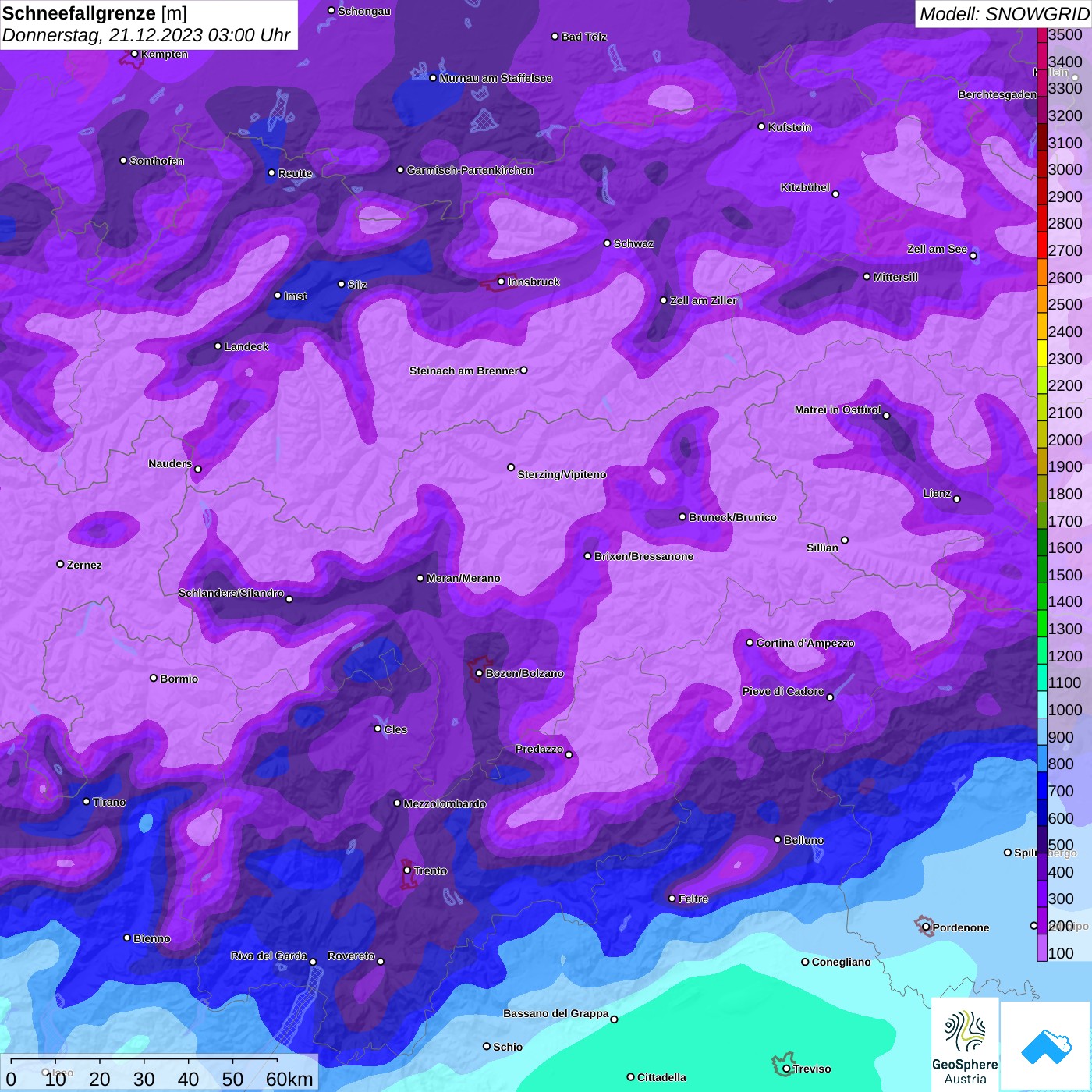The image size is (1092, 1092).
Task: Click the Modell: SNOWGRID label
Action: [1004, 14]
